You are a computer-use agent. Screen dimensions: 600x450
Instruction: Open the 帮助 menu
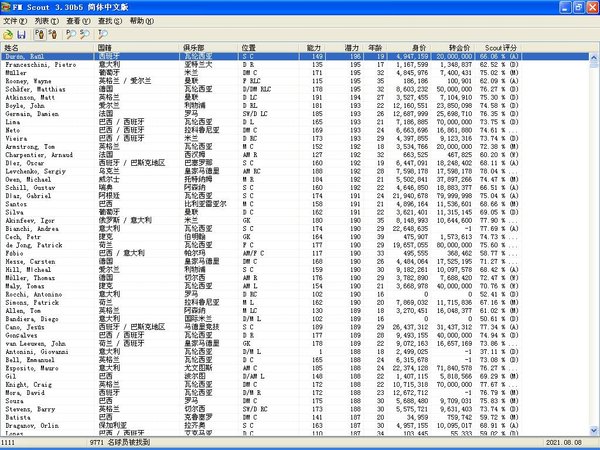click(x=142, y=21)
